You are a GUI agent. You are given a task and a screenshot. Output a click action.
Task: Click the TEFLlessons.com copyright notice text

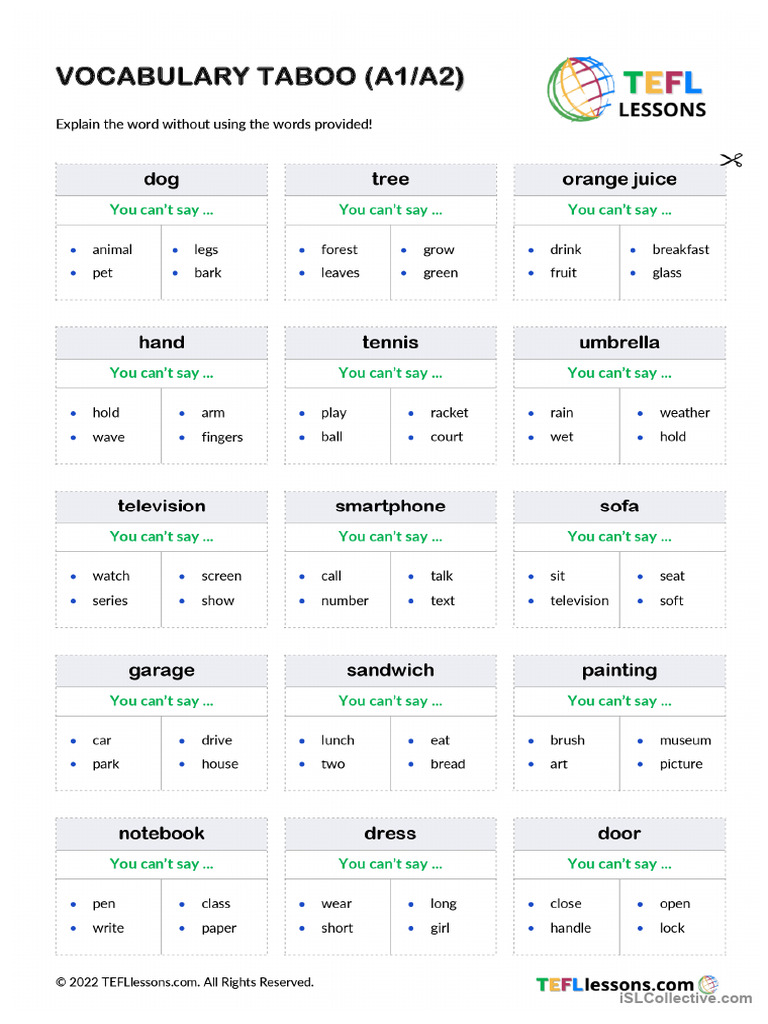click(185, 982)
